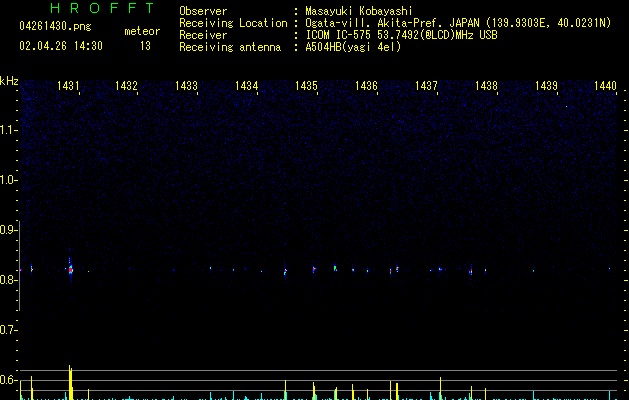The width and height of the screenshot is (629, 400).
Task: Click the meteor label
Action: pyautogui.click(x=142, y=31)
